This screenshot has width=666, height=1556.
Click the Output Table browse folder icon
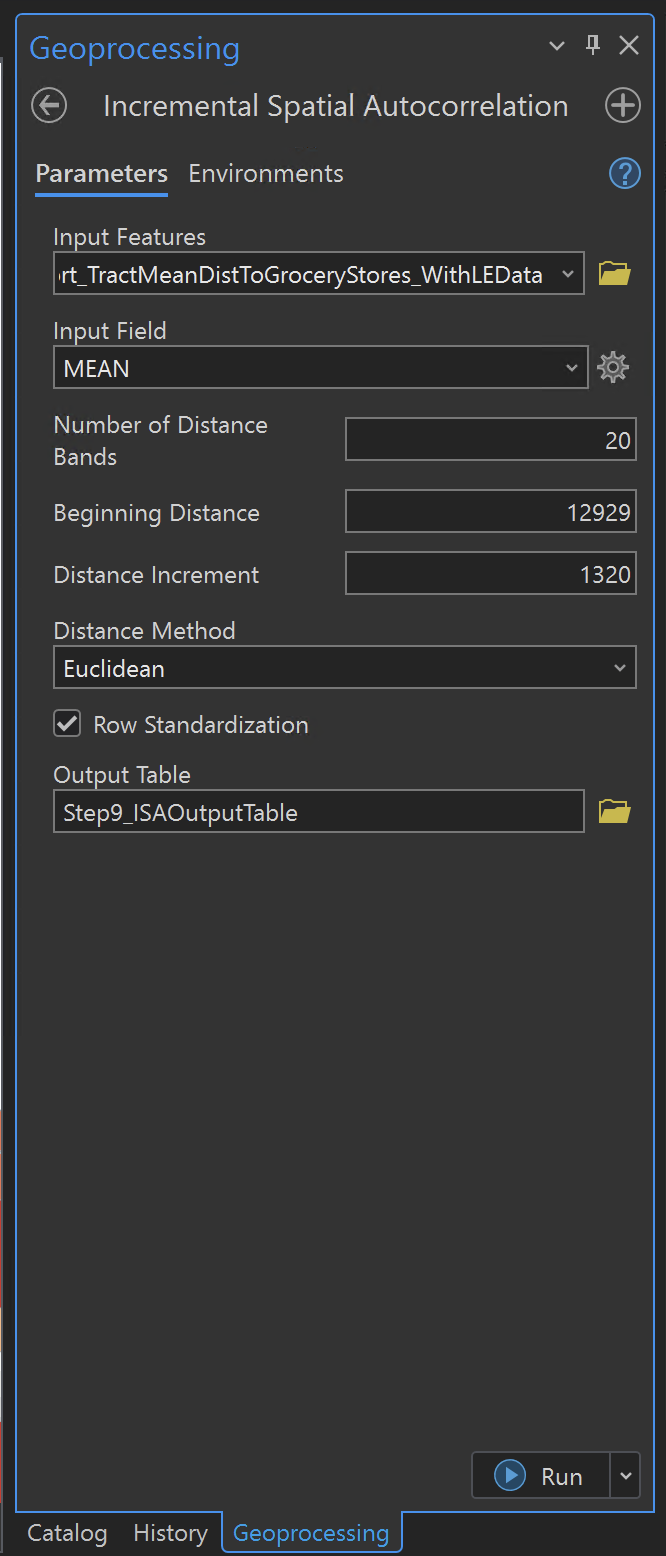(x=614, y=811)
